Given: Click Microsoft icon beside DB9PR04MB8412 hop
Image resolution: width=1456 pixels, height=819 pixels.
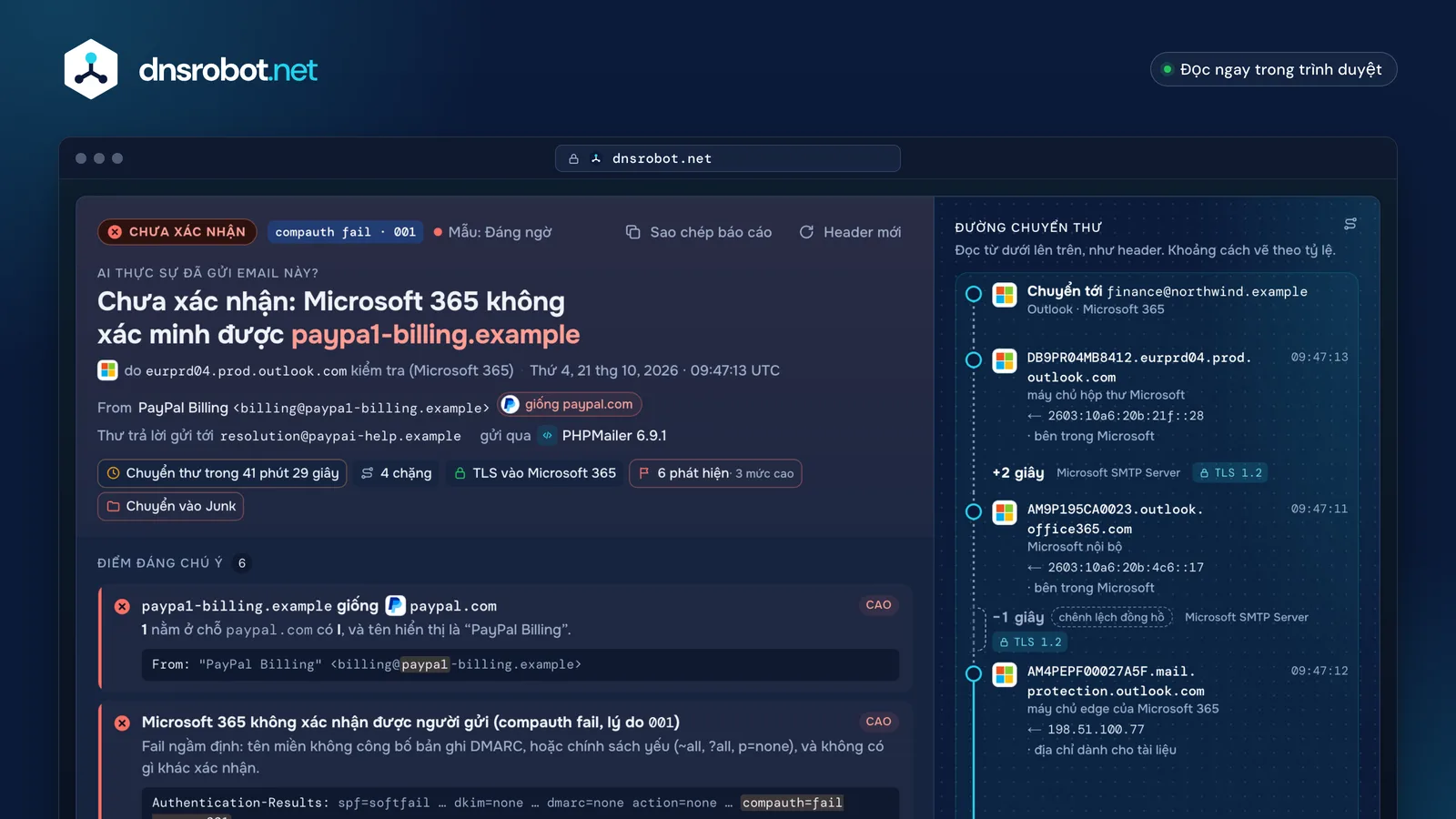Looking at the screenshot, I should 1005,360.
